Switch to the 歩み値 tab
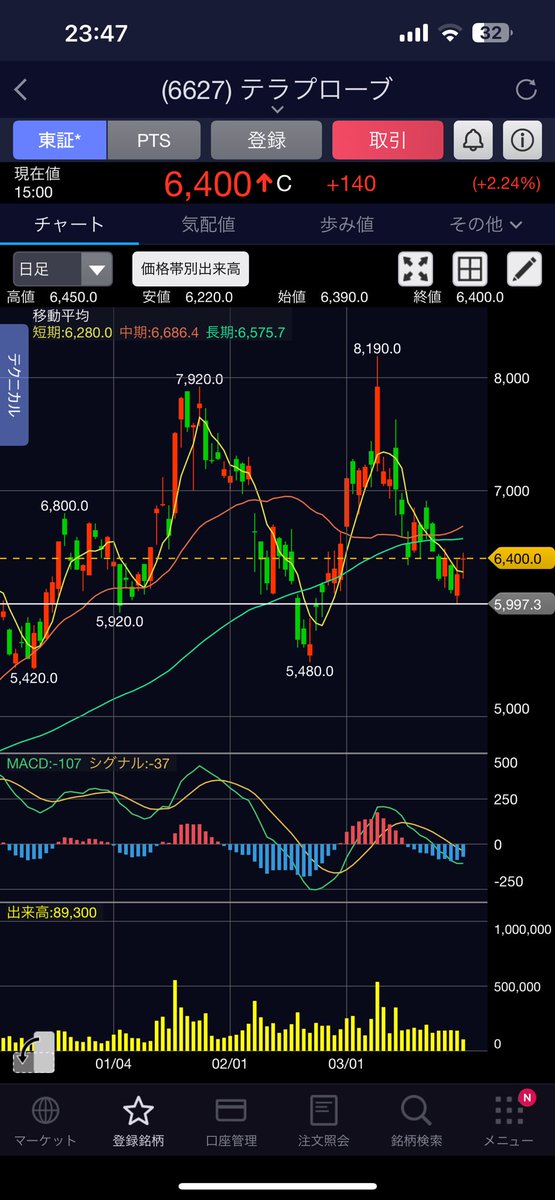 tap(347, 224)
